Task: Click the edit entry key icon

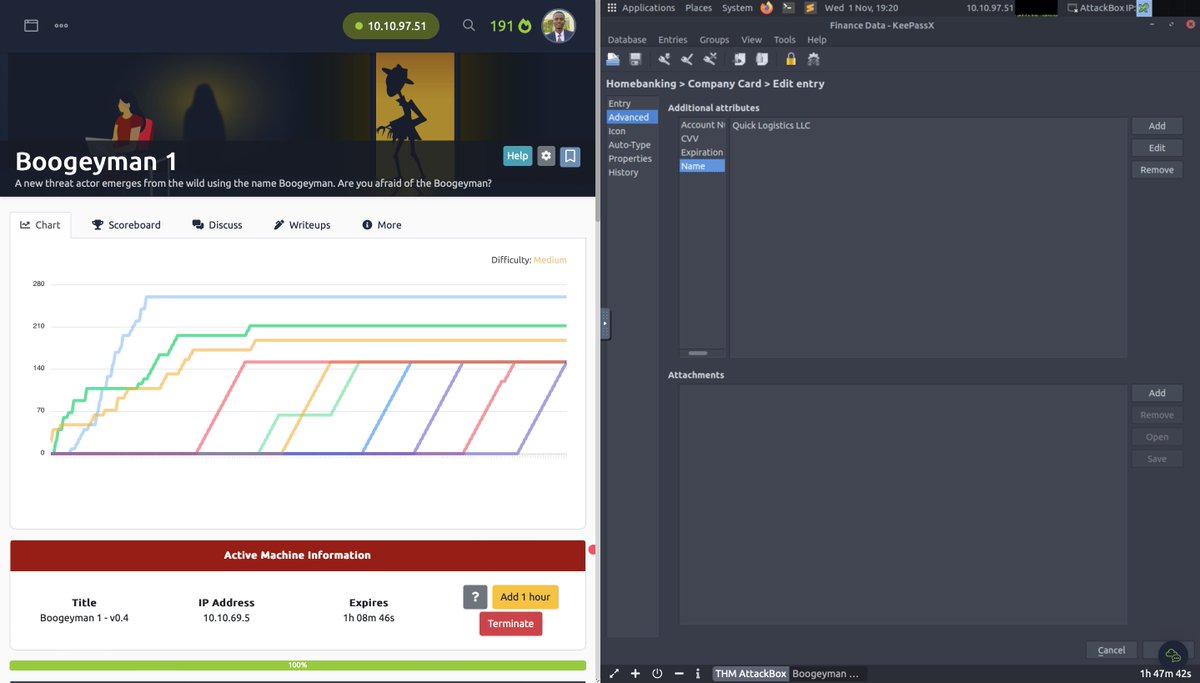Action: click(686, 59)
